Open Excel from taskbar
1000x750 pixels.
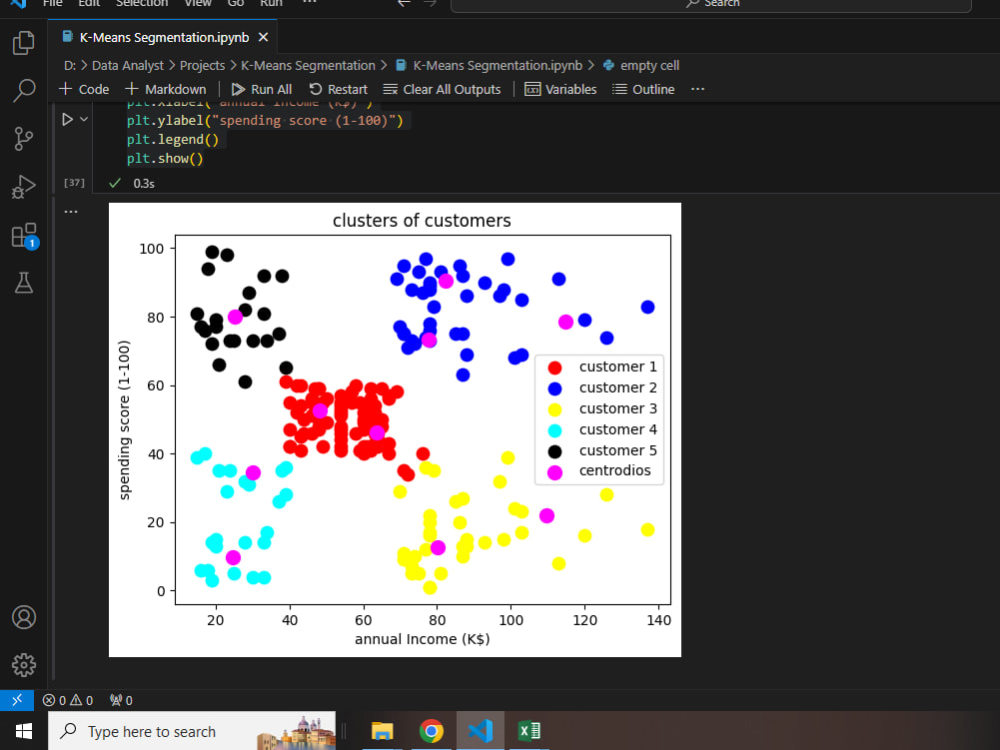pos(529,731)
